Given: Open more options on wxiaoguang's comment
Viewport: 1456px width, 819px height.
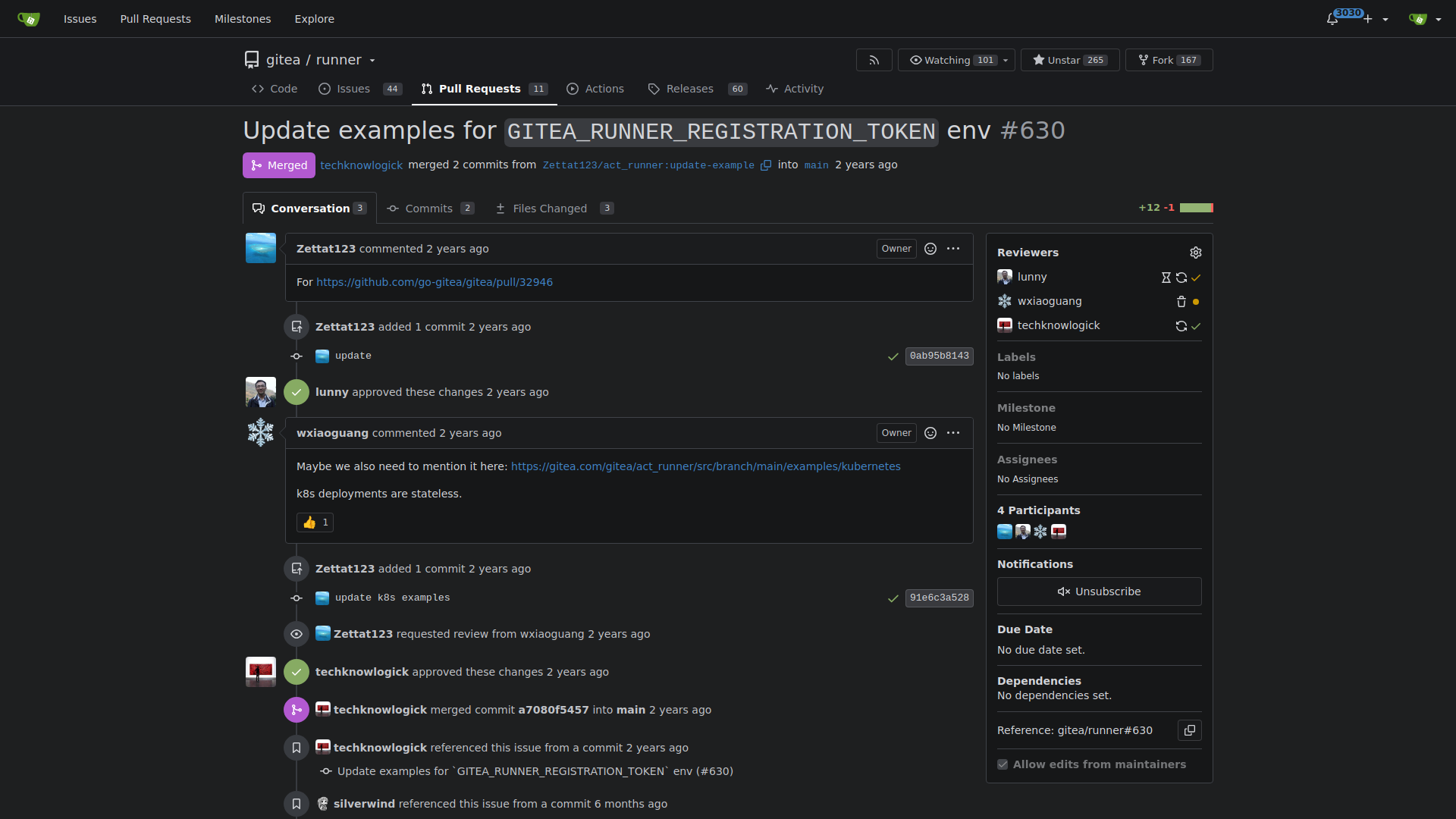Looking at the screenshot, I should coord(953,433).
